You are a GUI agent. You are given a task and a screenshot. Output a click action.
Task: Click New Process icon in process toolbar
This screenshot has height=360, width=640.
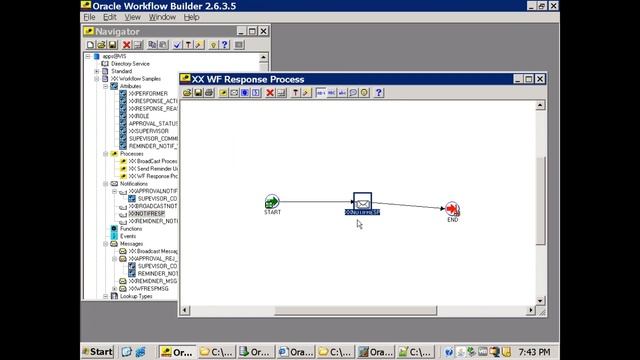point(223,93)
